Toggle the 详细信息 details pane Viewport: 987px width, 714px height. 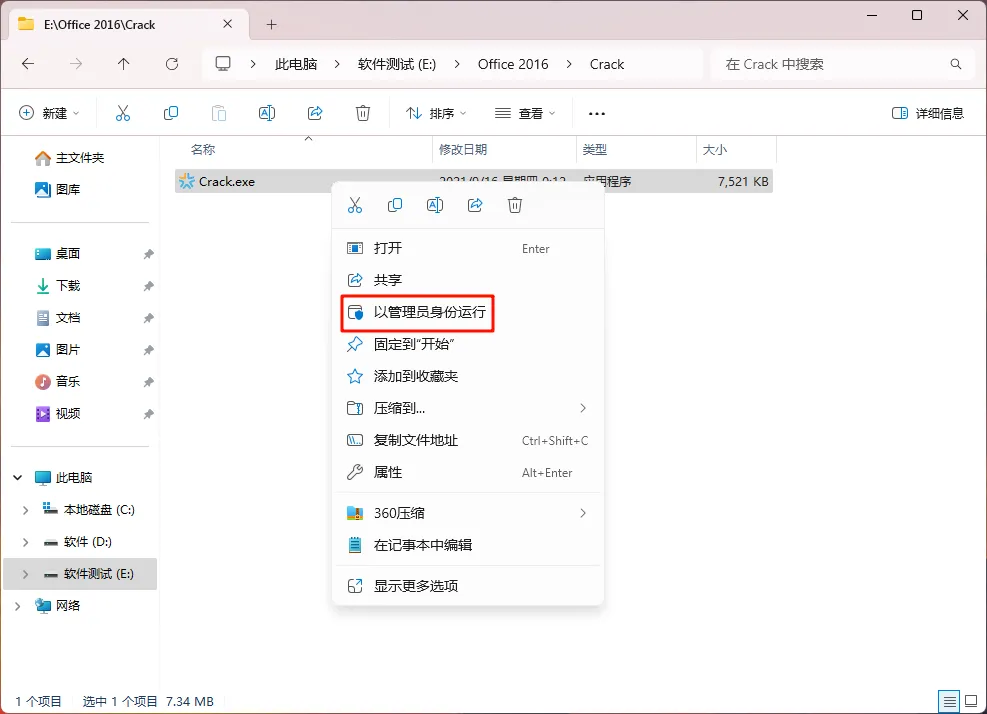tap(928, 113)
